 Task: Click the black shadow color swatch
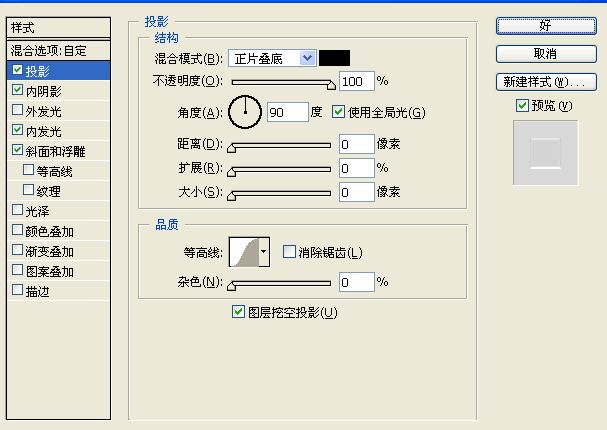[334, 58]
